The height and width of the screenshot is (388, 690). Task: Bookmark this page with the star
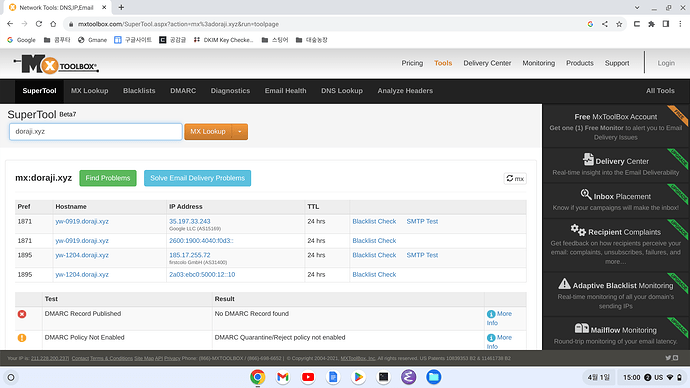click(x=619, y=24)
